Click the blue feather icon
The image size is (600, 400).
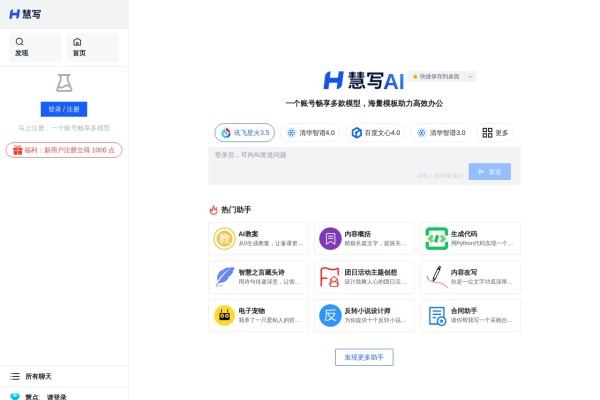[225, 276]
